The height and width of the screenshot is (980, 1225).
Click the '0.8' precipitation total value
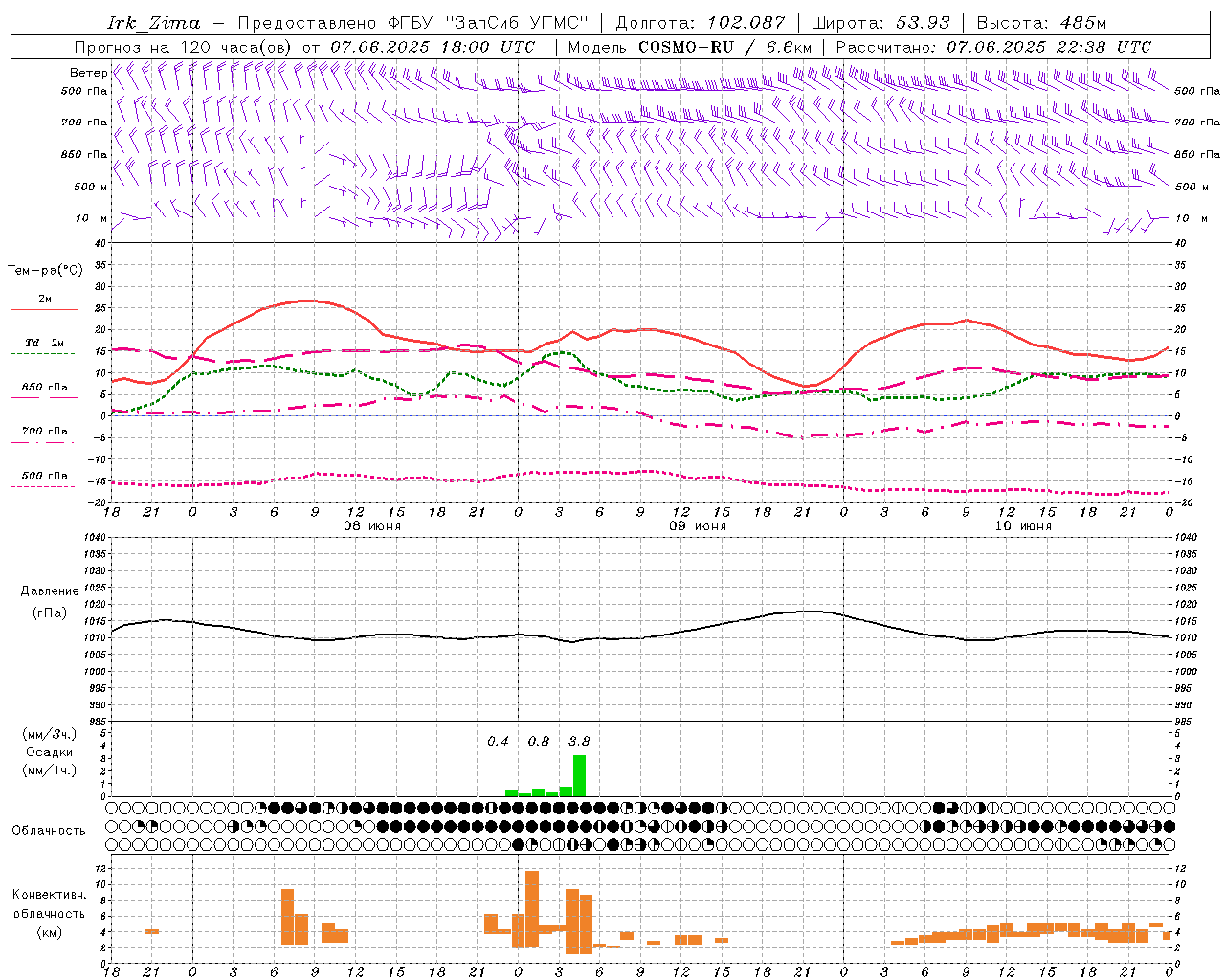click(x=539, y=741)
